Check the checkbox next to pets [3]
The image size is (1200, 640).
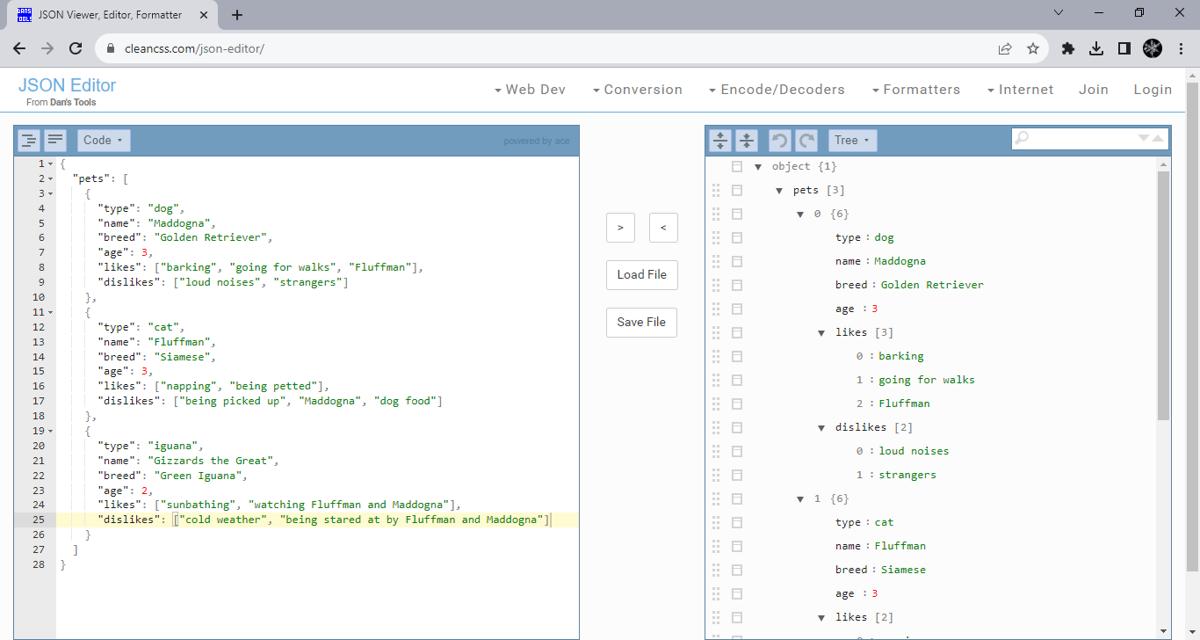(737, 189)
